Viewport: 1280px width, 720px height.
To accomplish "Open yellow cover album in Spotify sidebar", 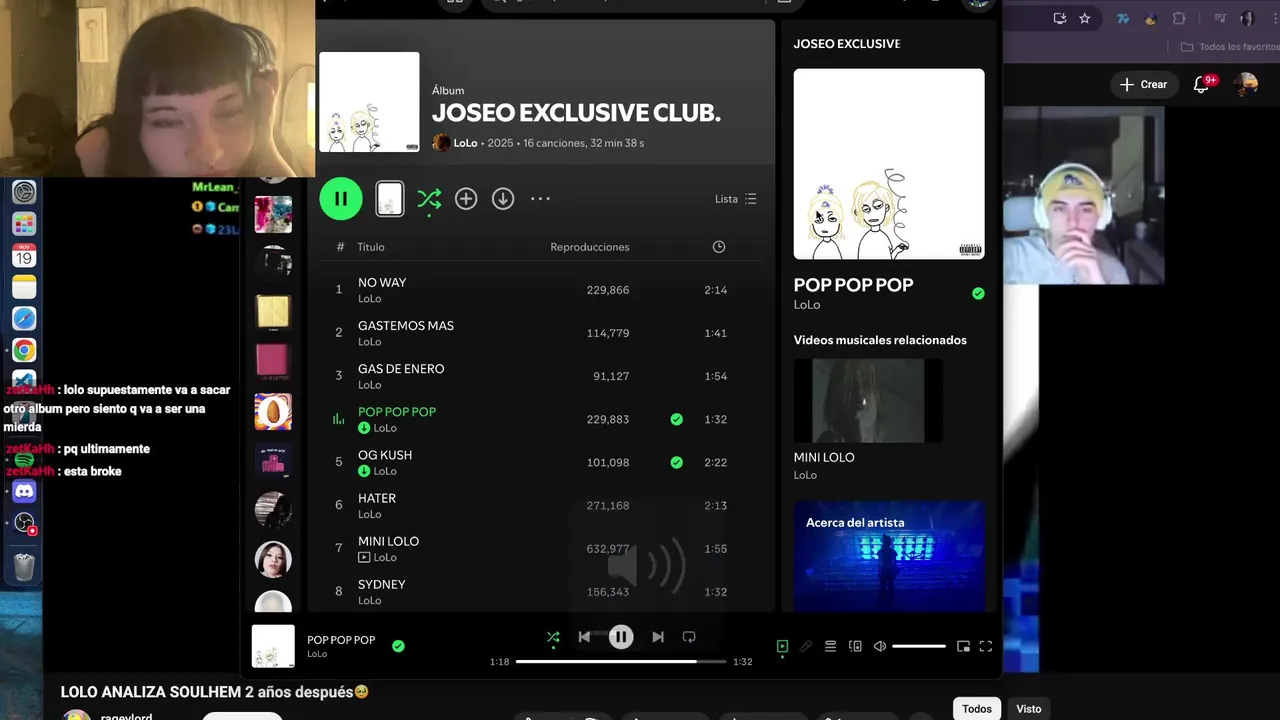I will [273, 312].
